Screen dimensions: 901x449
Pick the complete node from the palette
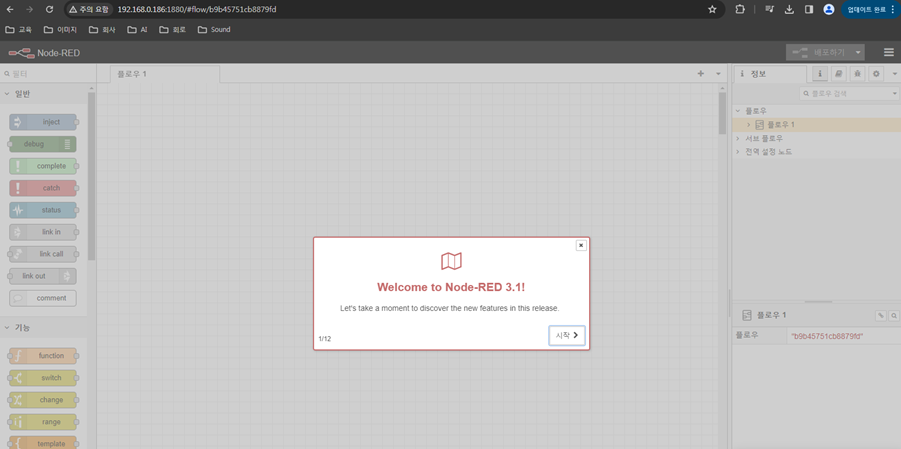tap(43, 166)
